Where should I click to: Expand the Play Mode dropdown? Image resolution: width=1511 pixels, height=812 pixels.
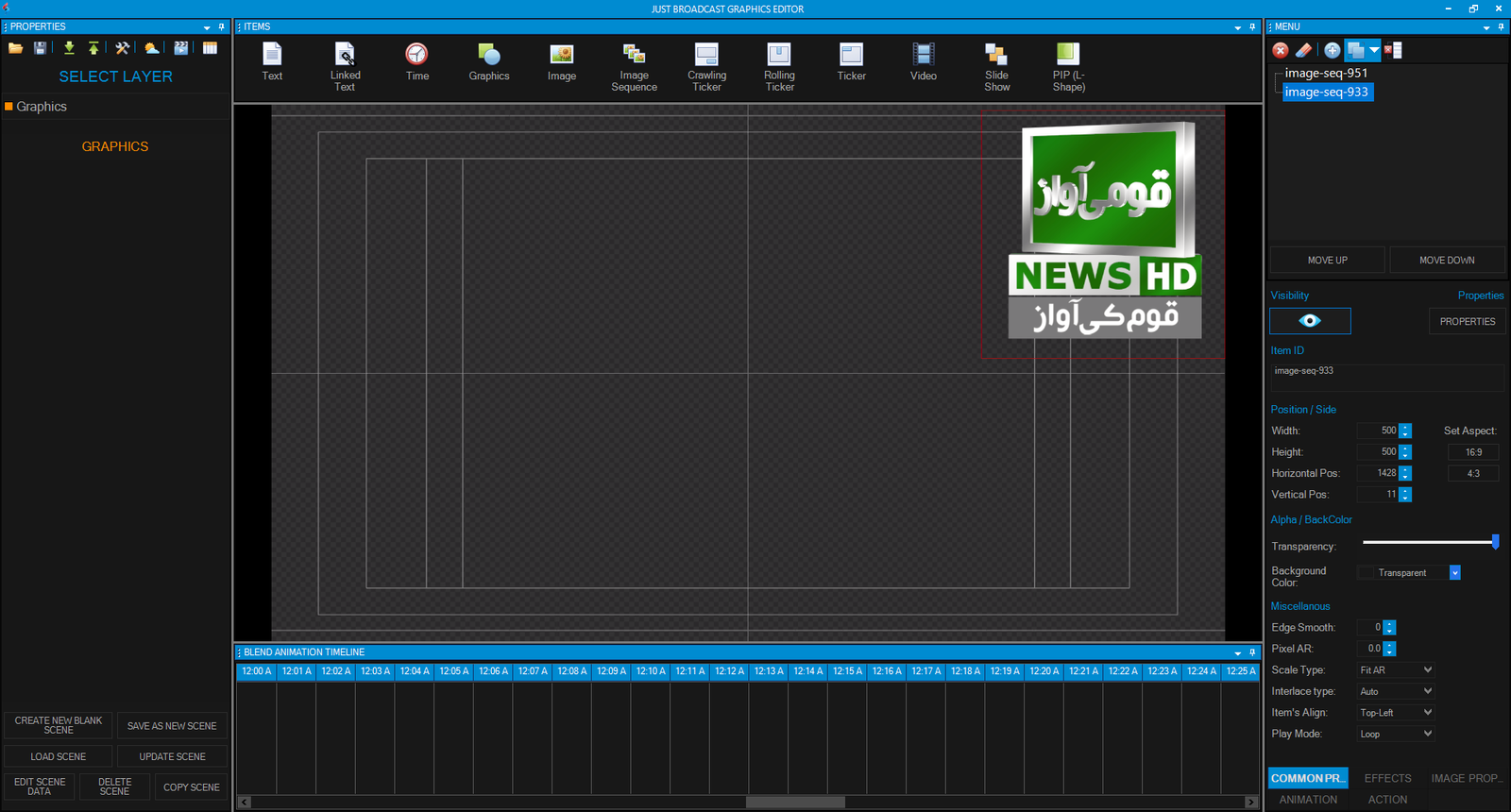tap(1396, 735)
